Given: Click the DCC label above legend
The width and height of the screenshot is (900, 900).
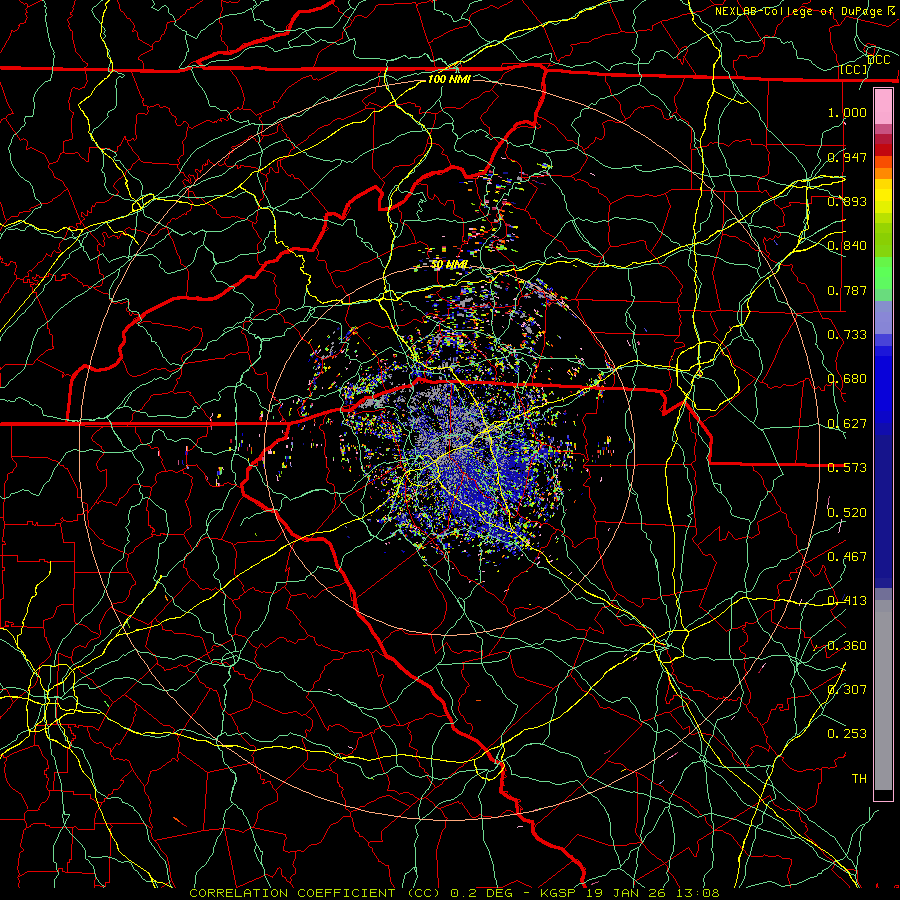Looking at the screenshot, I should pos(879,60).
